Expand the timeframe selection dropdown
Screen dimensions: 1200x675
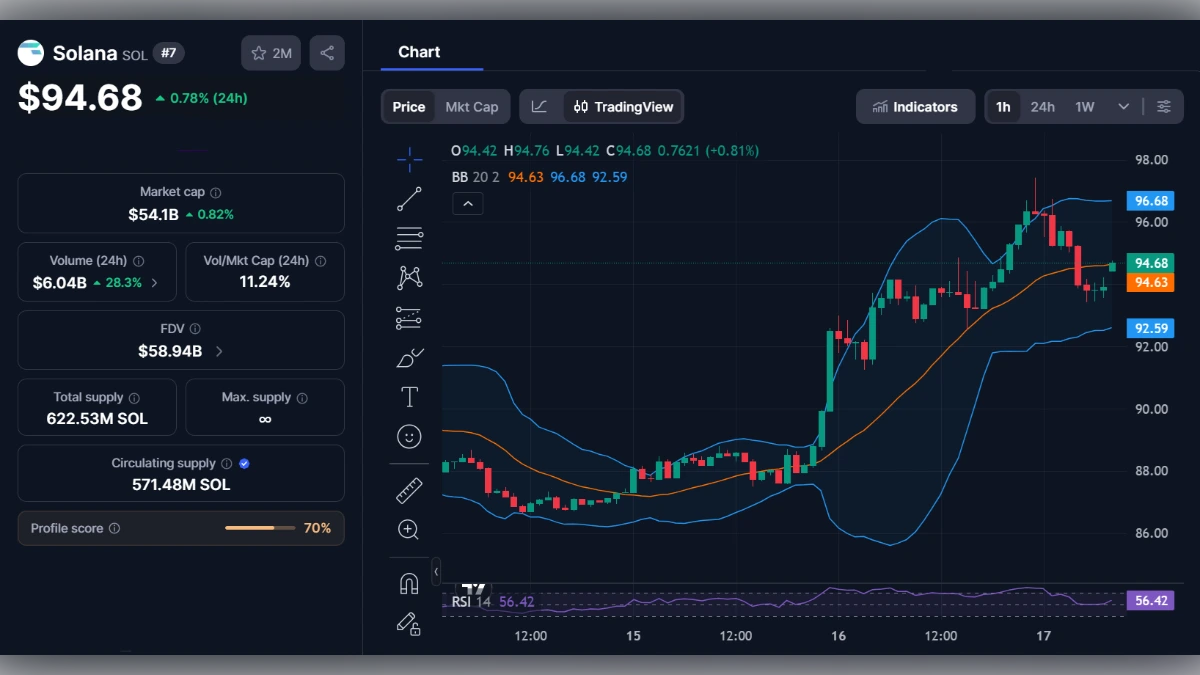pyautogui.click(x=1123, y=106)
